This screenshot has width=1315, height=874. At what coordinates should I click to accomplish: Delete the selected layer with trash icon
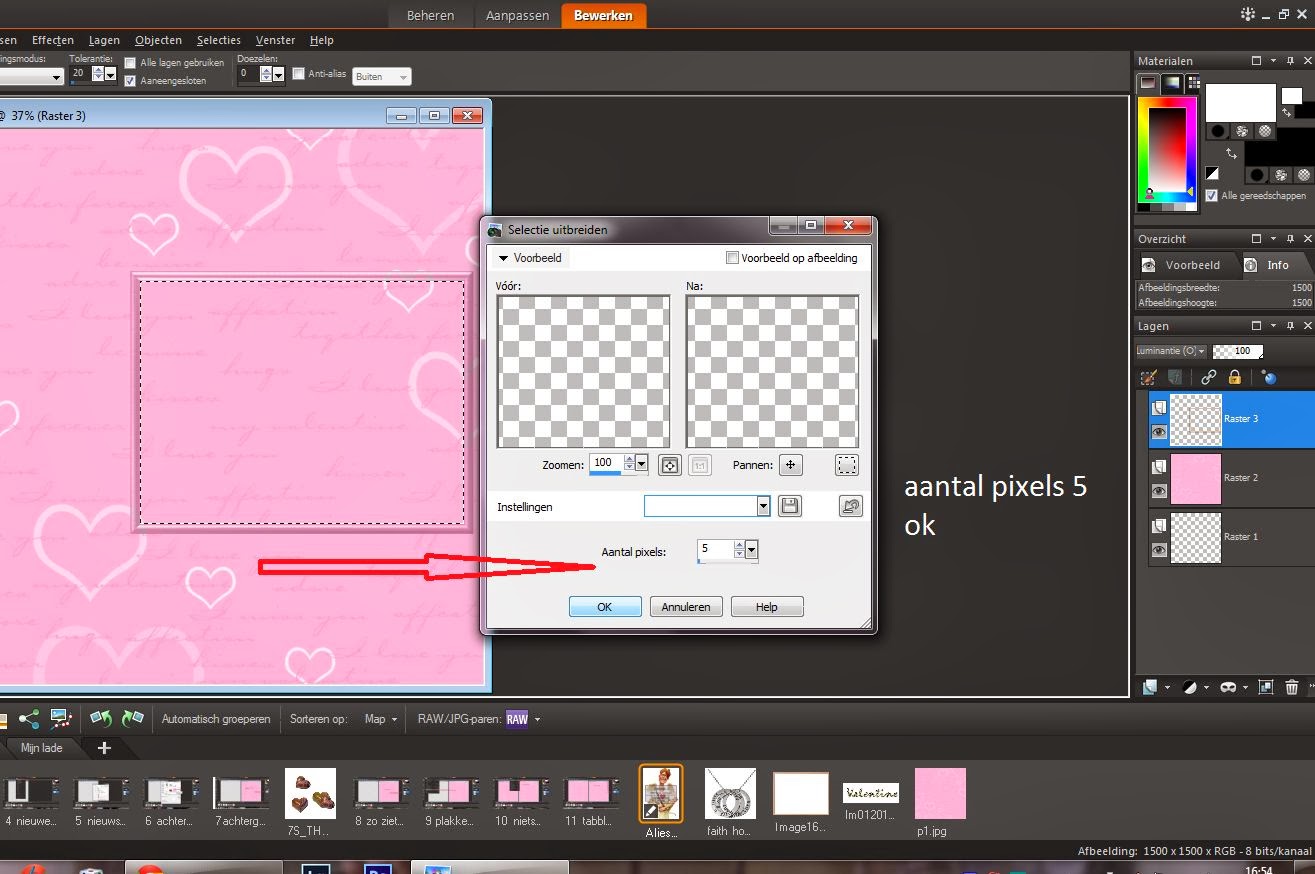click(1292, 687)
